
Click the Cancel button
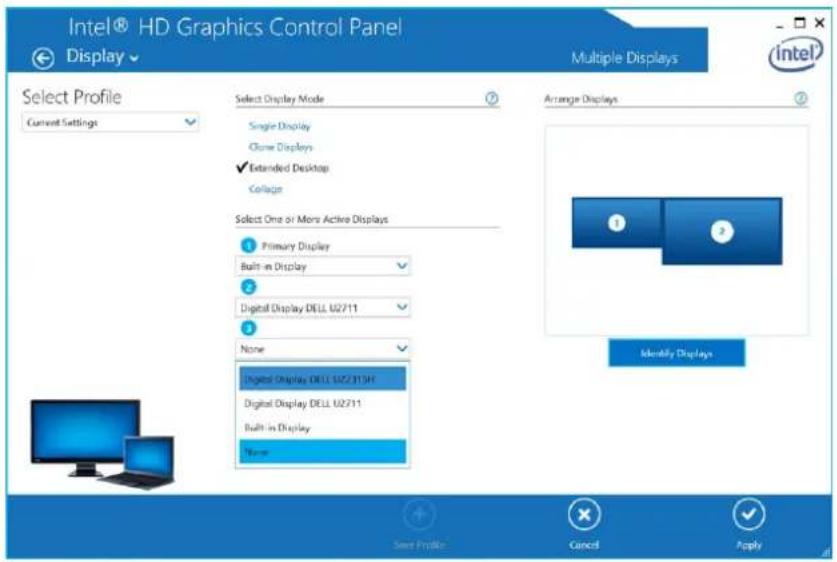tap(584, 524)
